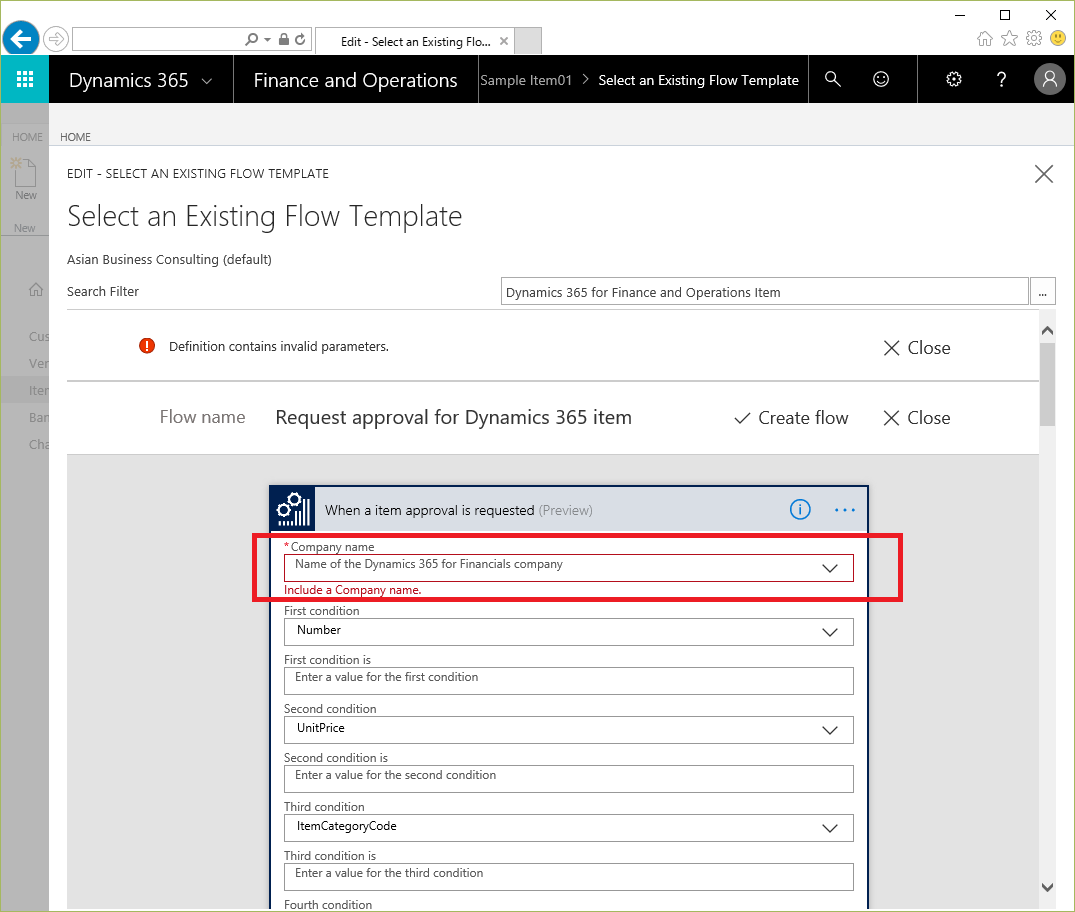This screenshot has width=1075, height=912.
Task: Click the info icon on the trigger card
Action: click(x=800, y=509)
